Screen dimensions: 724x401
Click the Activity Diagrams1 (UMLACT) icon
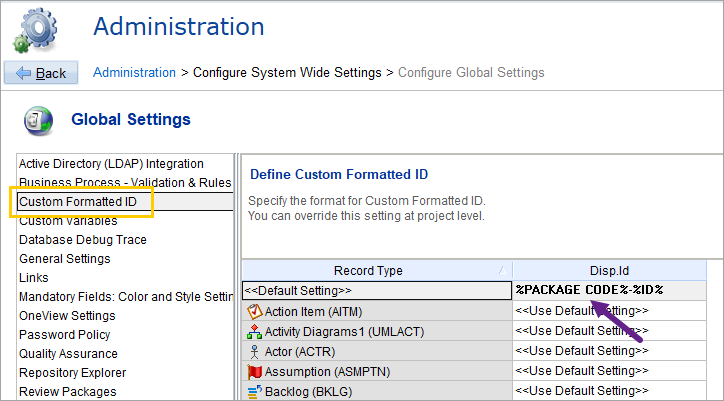254,332
